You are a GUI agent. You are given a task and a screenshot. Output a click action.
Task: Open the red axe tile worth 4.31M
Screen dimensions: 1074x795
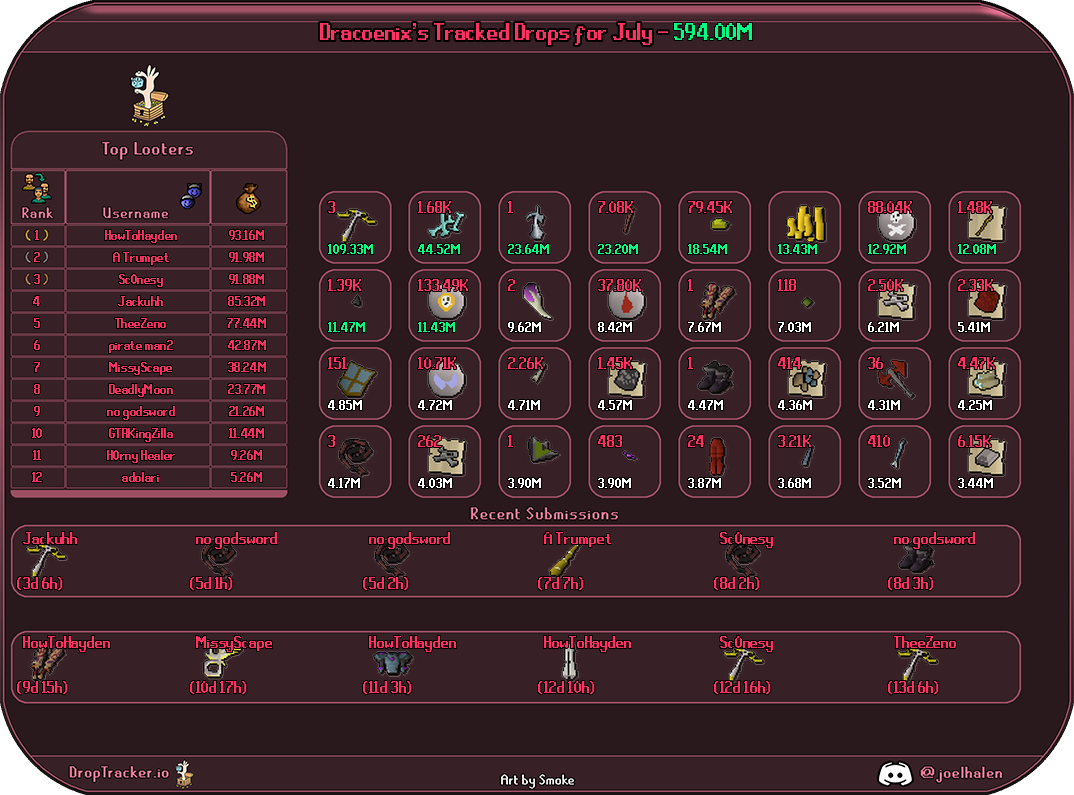pyautogui.click(x=895, y=383)
